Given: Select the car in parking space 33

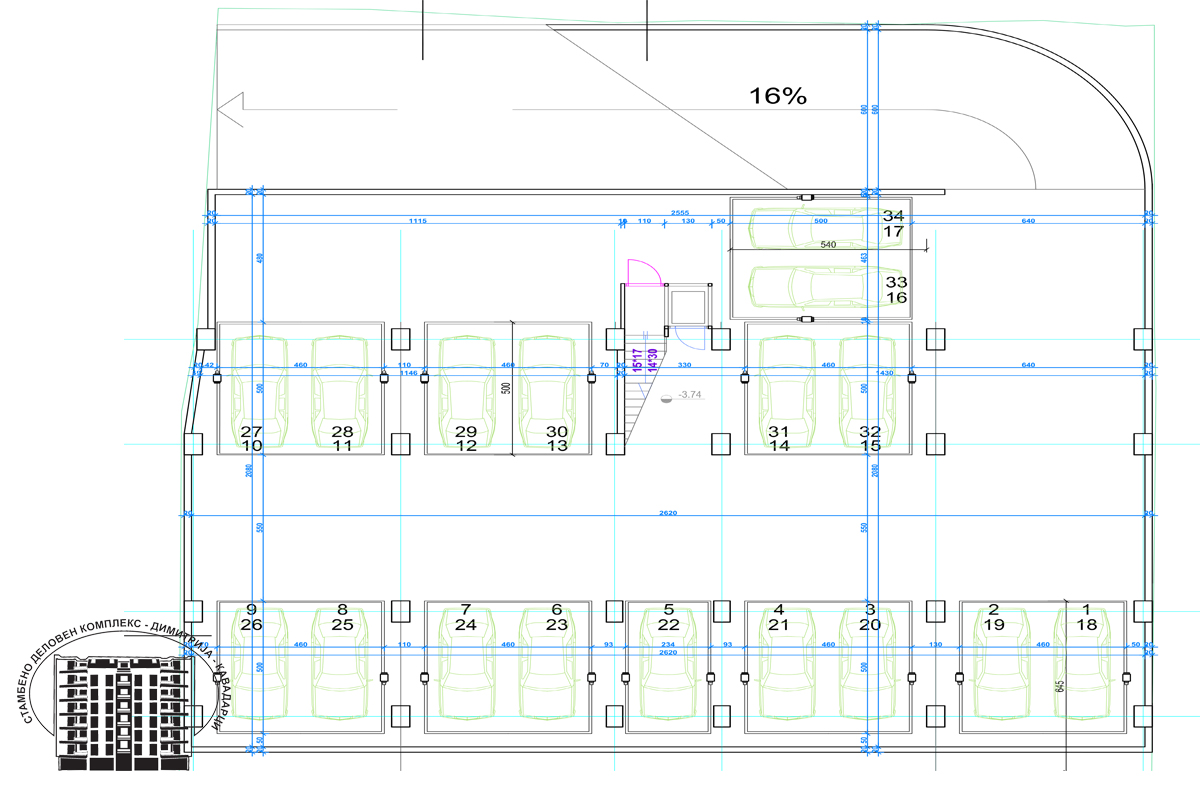Looking at the screenshot, I should (810, 286).
